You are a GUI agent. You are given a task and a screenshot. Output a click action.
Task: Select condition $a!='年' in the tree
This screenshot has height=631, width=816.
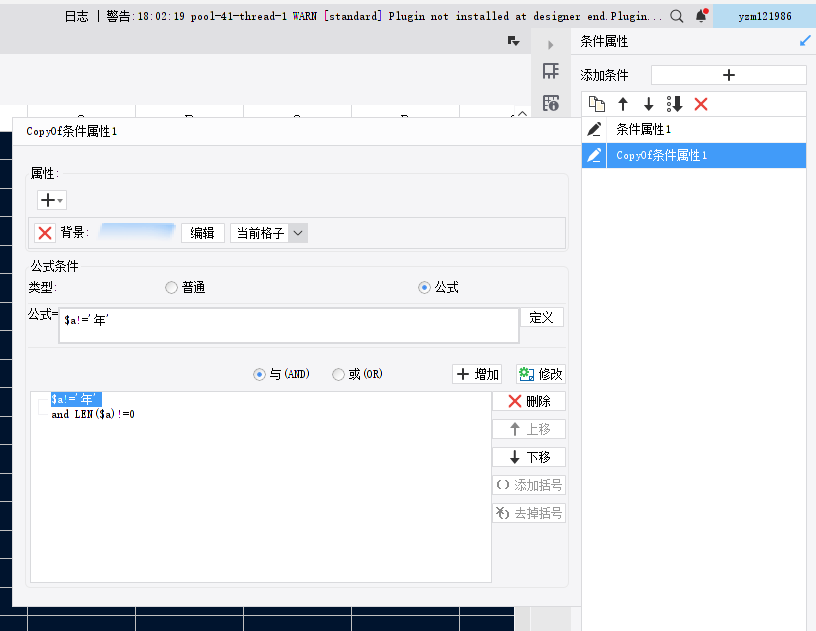(76, 399)
